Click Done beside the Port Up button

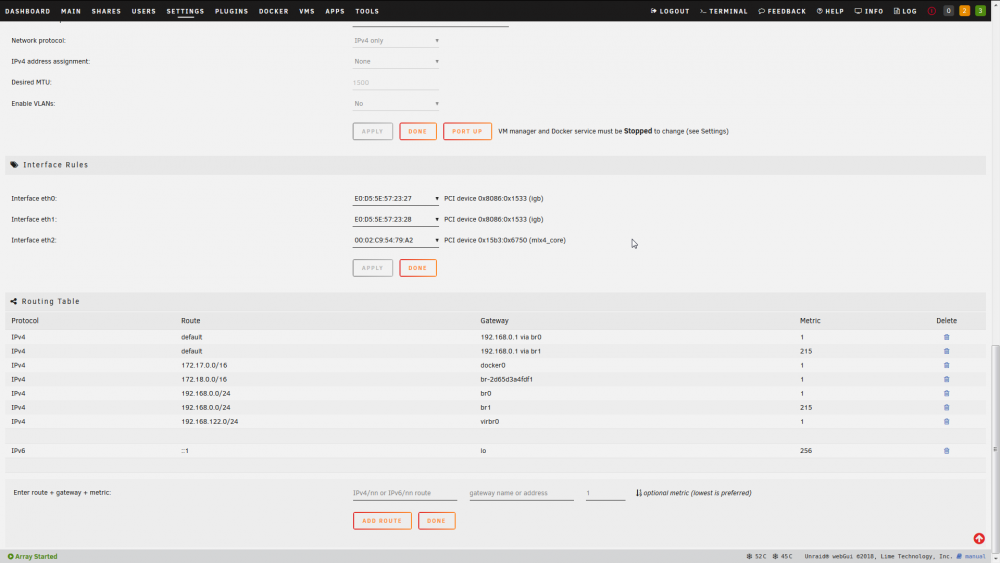[x=418, y=131]
